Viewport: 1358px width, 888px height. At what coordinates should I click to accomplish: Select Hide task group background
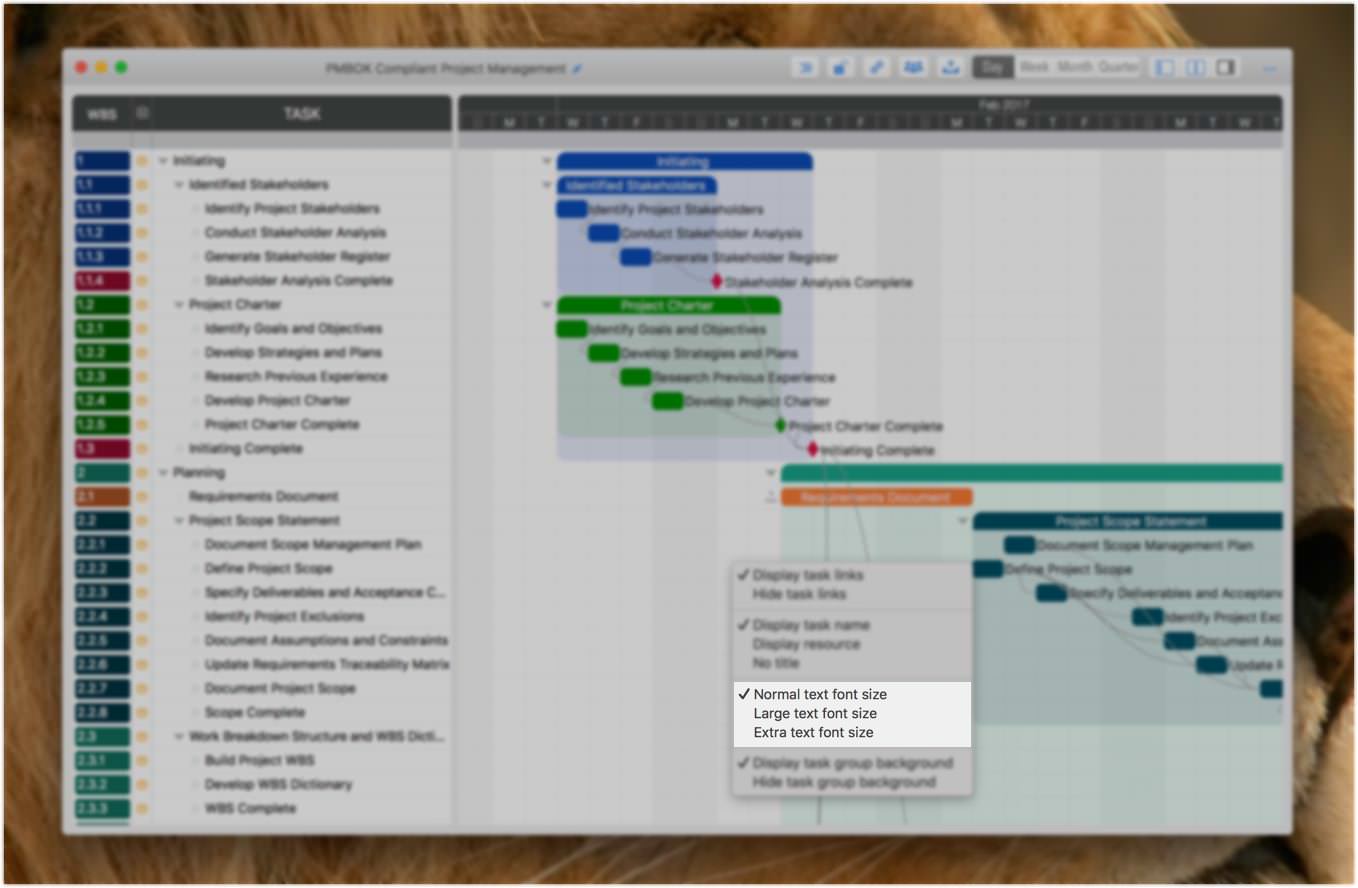(843, 782)
